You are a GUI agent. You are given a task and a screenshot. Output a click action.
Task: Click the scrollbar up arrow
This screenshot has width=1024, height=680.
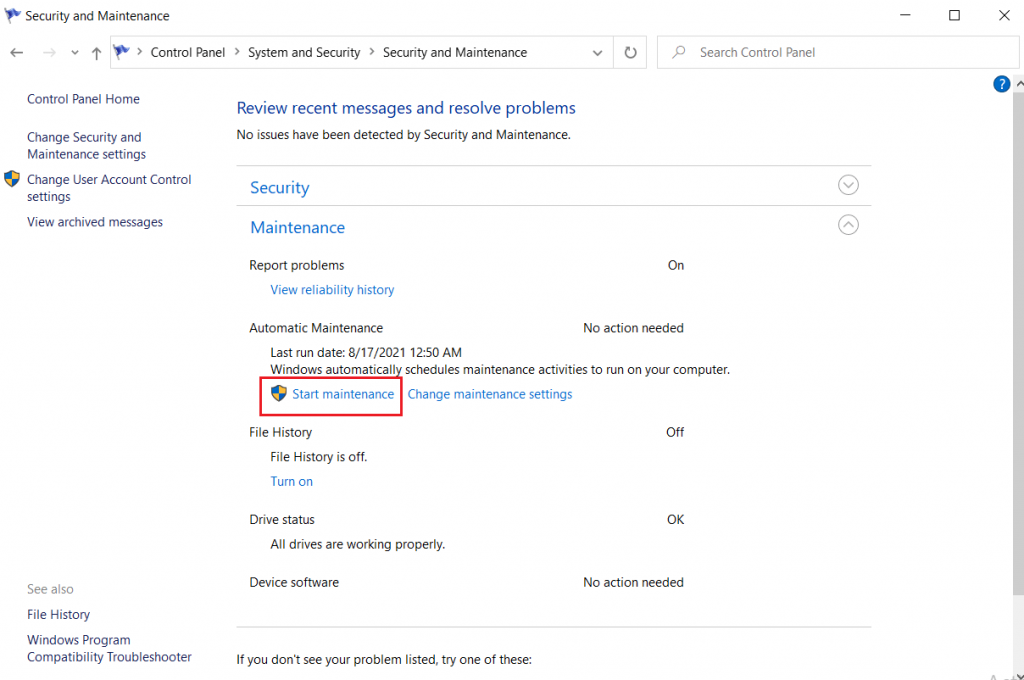[x=1019, y=84]
